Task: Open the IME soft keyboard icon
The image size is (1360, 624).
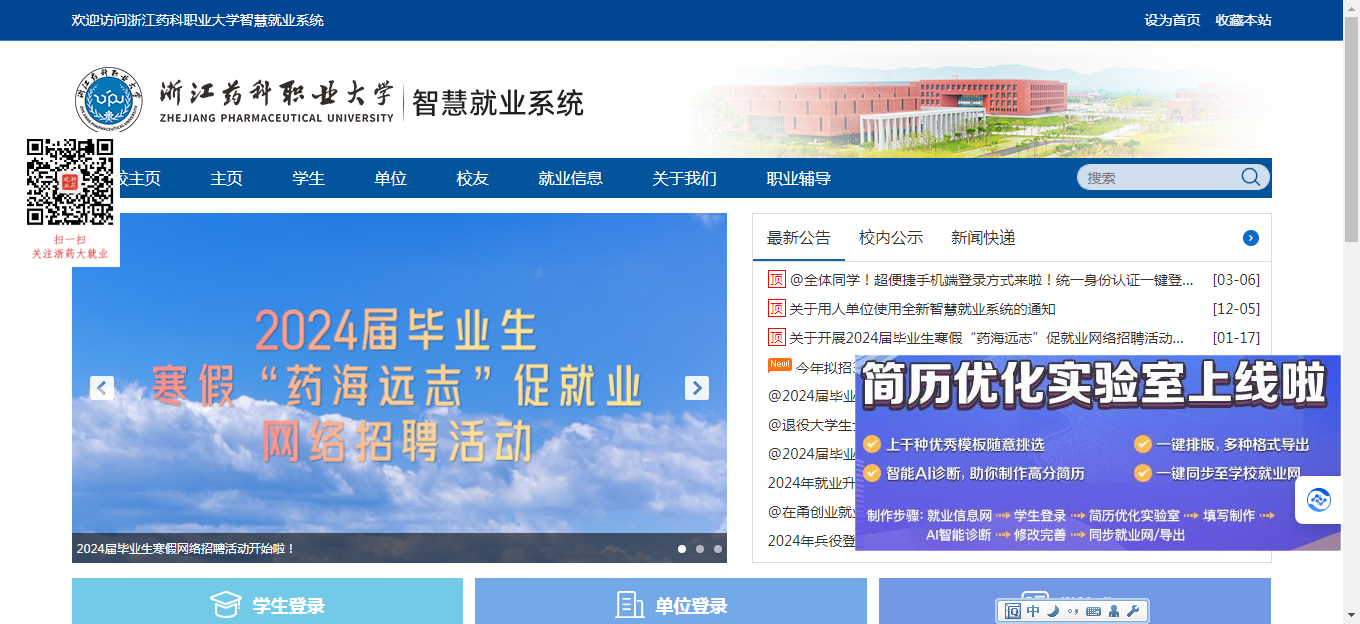Action: [1093, 611]
